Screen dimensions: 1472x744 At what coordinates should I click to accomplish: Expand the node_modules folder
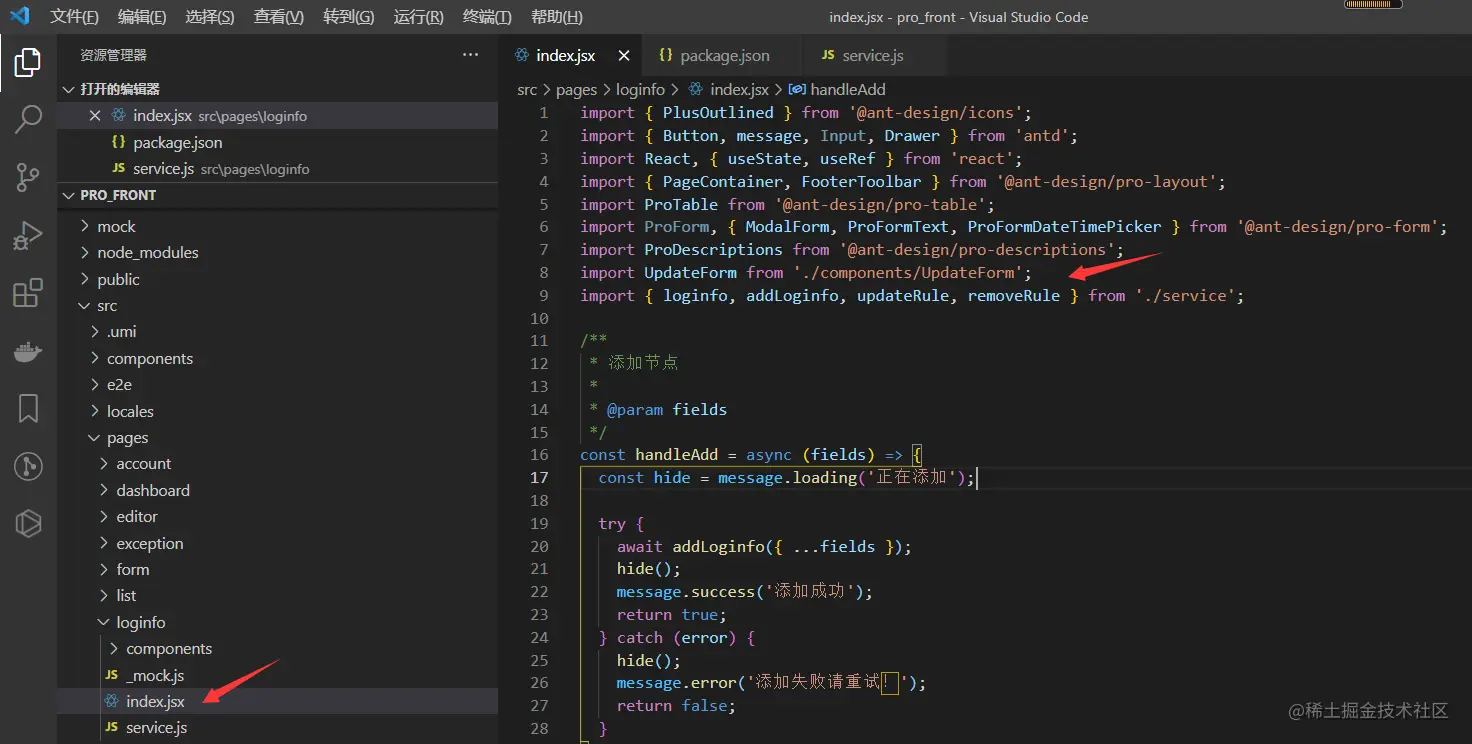point(147,252)
